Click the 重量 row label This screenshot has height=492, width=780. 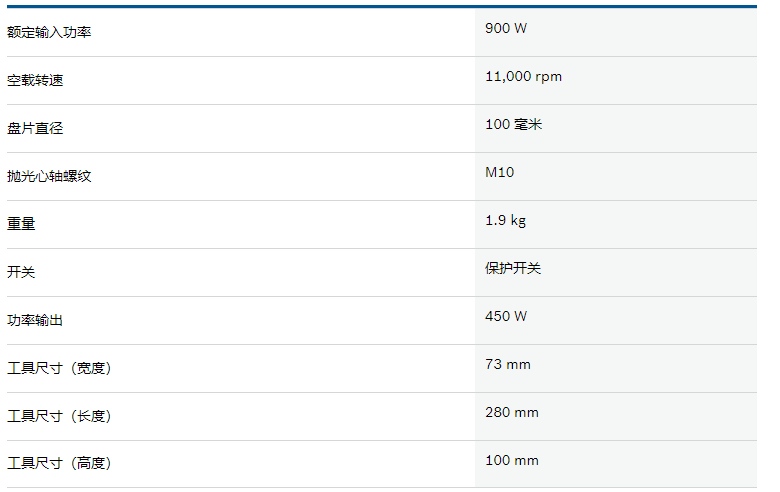[x=21, y=224]
